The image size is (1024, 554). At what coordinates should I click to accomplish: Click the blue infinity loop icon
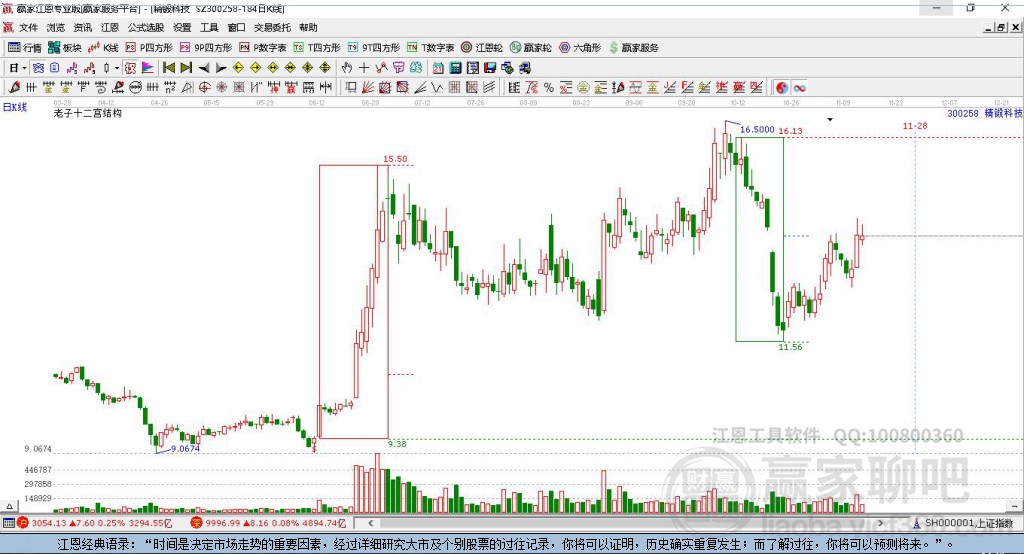tap(799, 87)
